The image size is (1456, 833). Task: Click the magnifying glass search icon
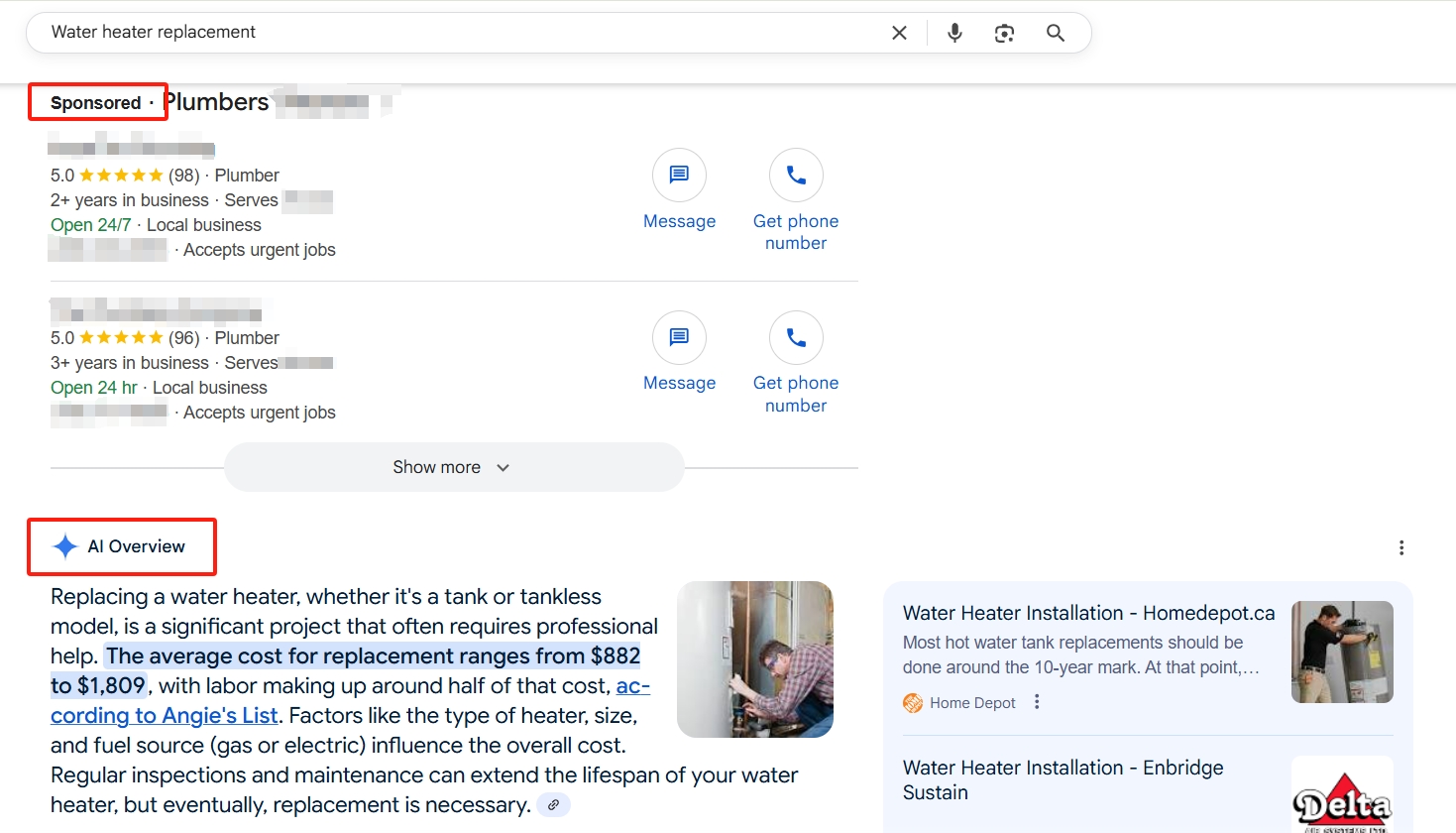click(x=1056, y=33)
